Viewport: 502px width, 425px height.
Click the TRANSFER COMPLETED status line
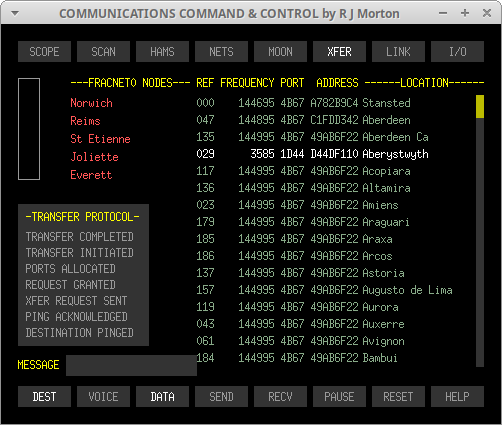point(80,237)
